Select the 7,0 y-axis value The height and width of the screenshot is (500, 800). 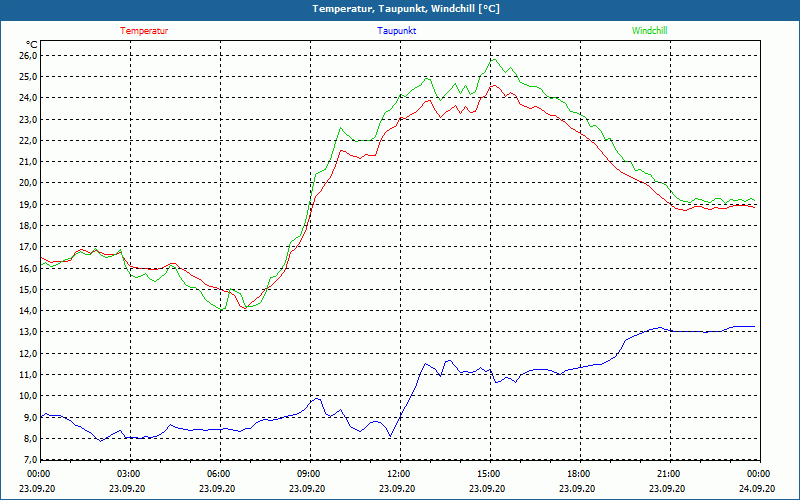(30, 460)
